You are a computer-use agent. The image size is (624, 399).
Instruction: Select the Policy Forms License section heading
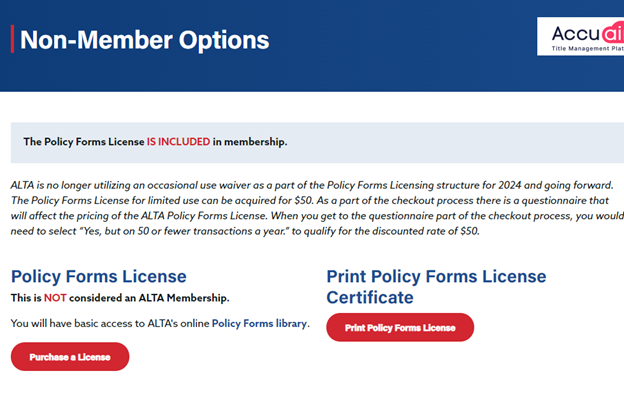(x=99, y=276)
